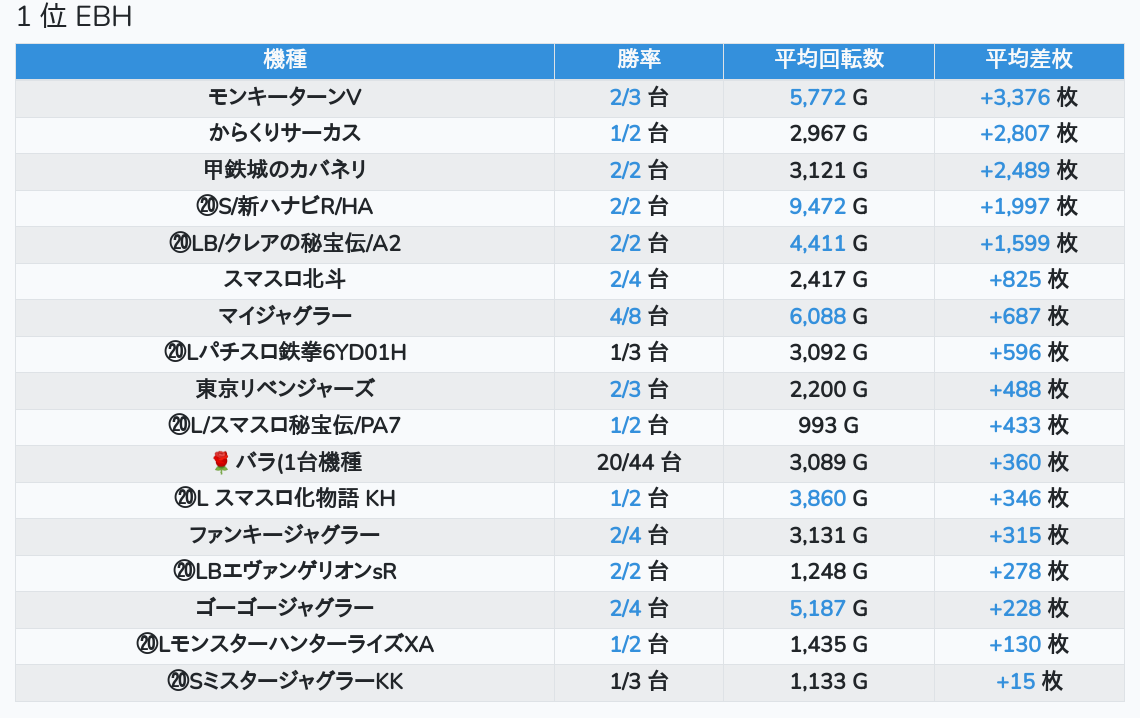The image size is (1140, 718).
Task: Select the +15 枚 difference value
Action: 1028,682
